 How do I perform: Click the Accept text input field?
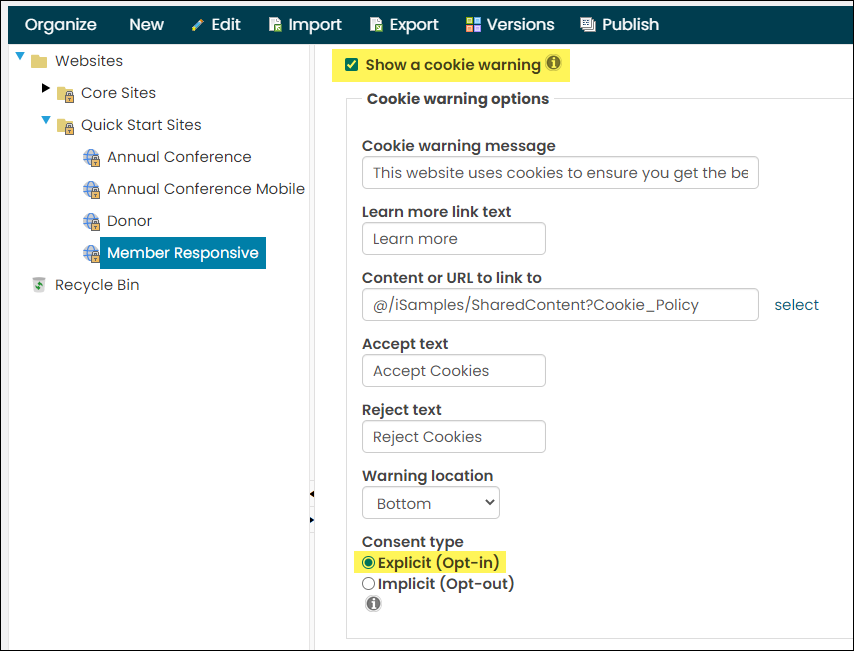(x=454, y=370)
